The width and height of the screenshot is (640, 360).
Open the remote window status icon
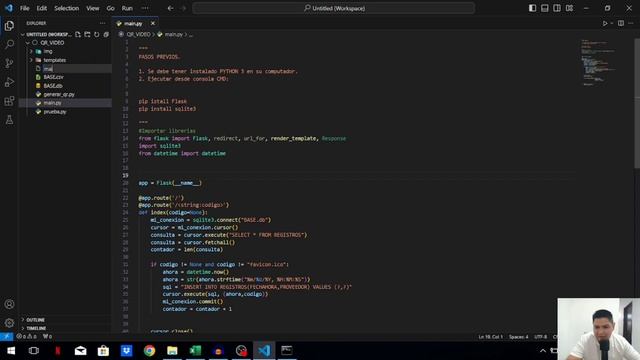coord(7,336)
